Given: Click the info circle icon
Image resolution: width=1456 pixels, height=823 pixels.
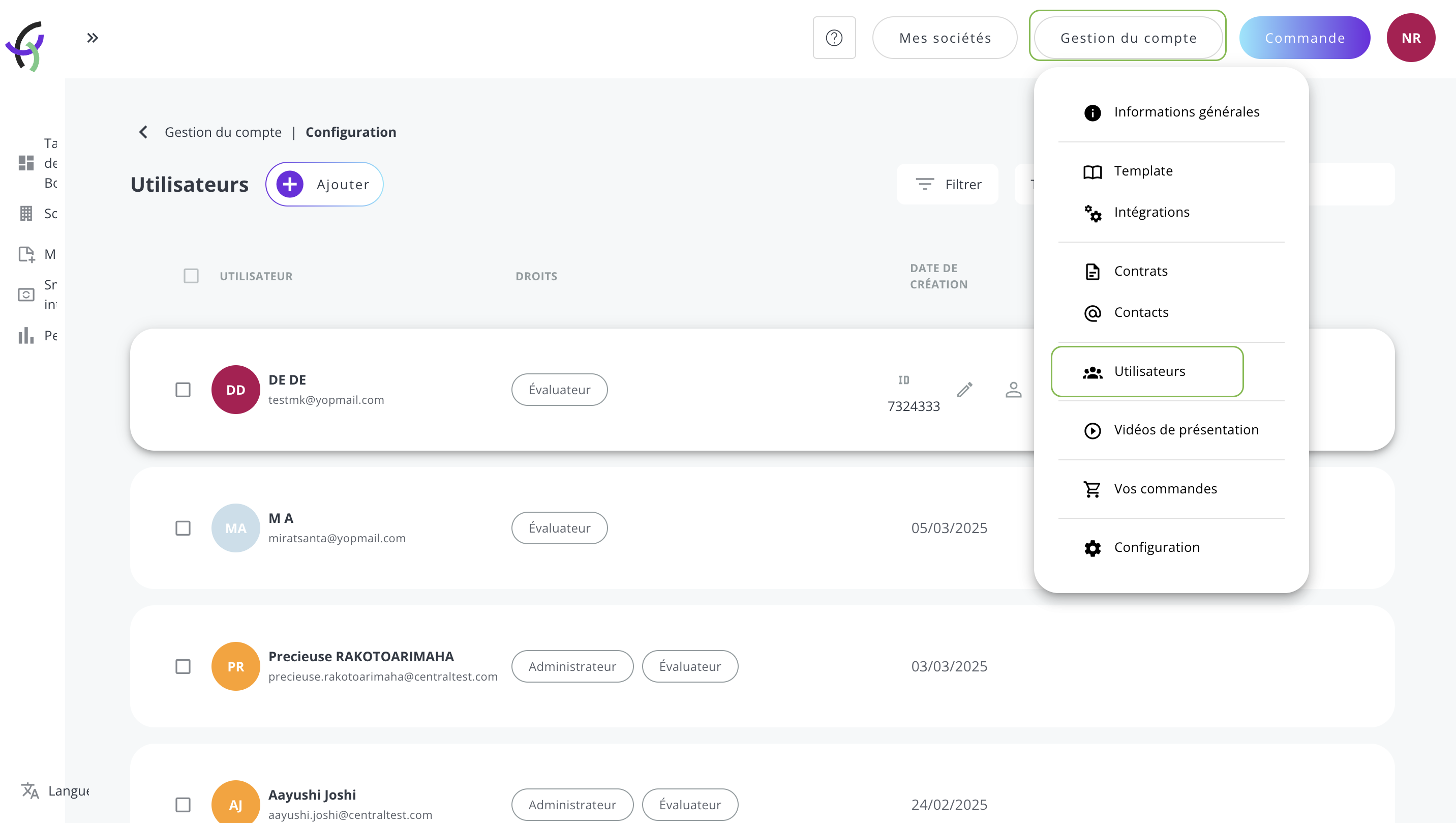Looking at the screenshot, I should [1093, 112].
